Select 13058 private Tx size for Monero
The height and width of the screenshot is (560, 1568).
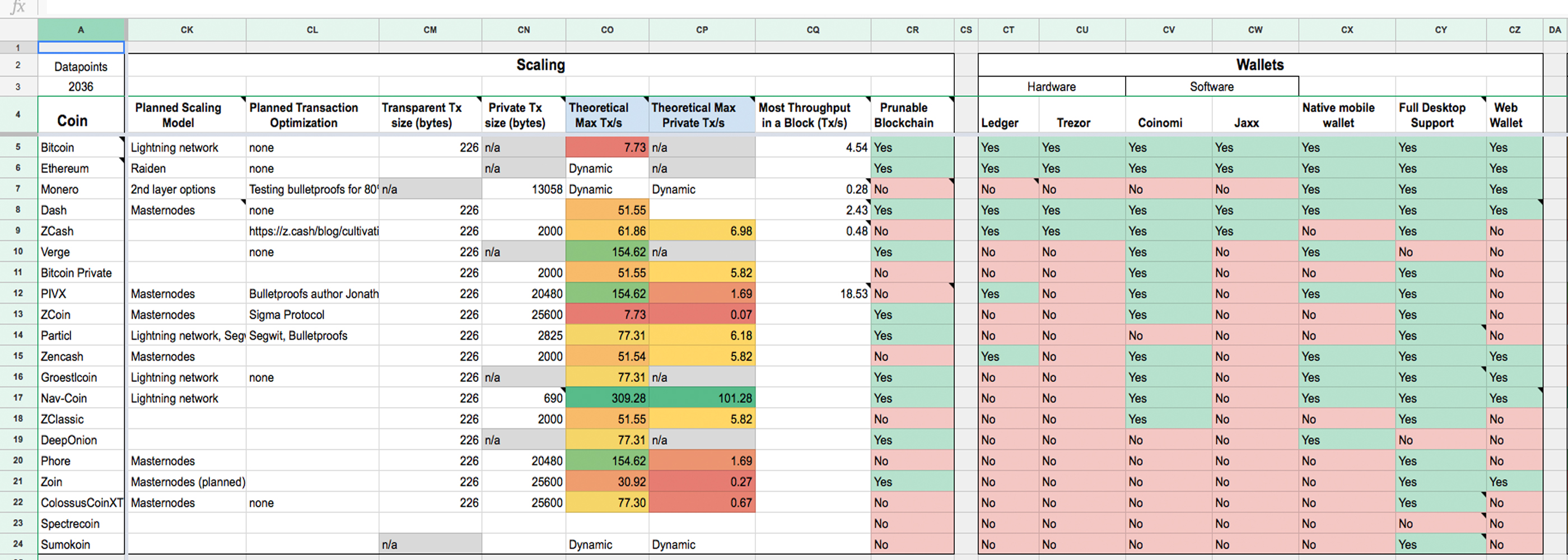[x=524, y=189]
